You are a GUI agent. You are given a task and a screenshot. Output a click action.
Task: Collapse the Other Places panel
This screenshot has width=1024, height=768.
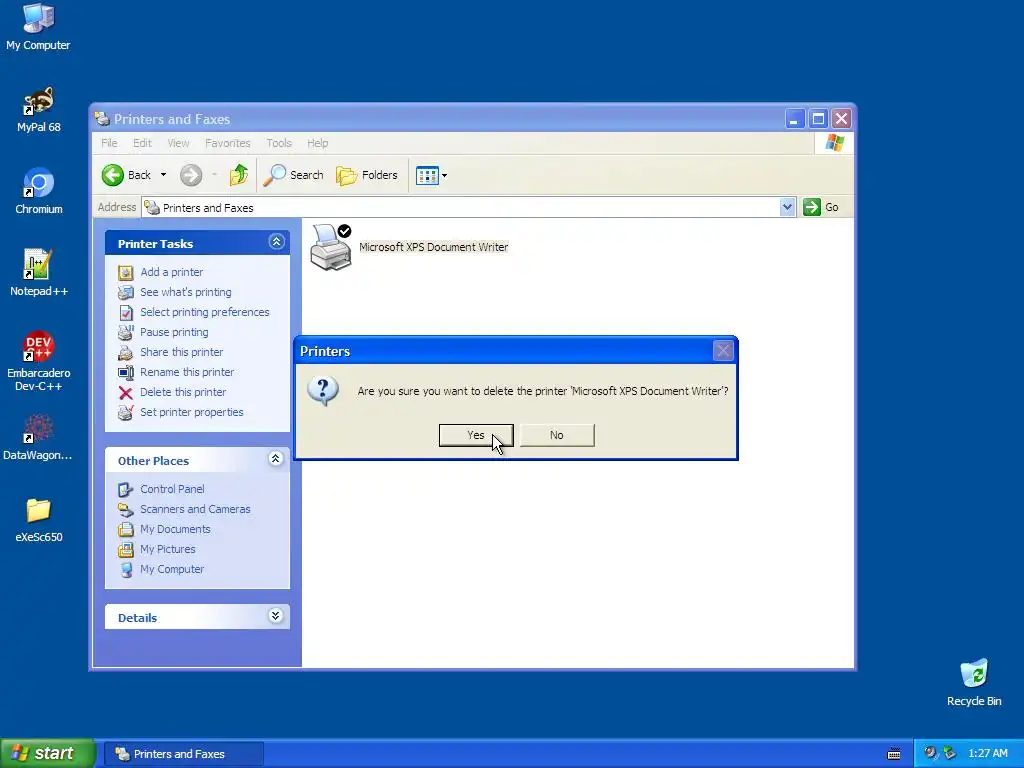click(x=276, y=459)
